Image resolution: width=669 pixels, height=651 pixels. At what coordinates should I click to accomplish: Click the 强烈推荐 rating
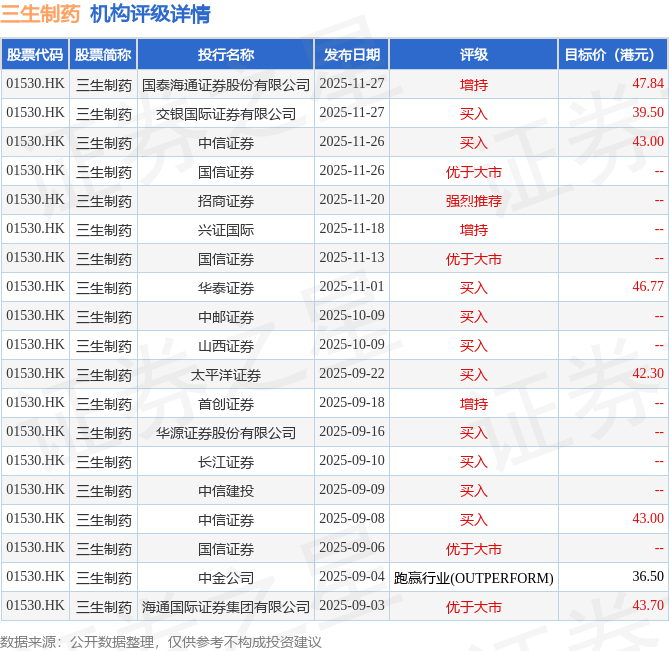click(x=474, y=201)
